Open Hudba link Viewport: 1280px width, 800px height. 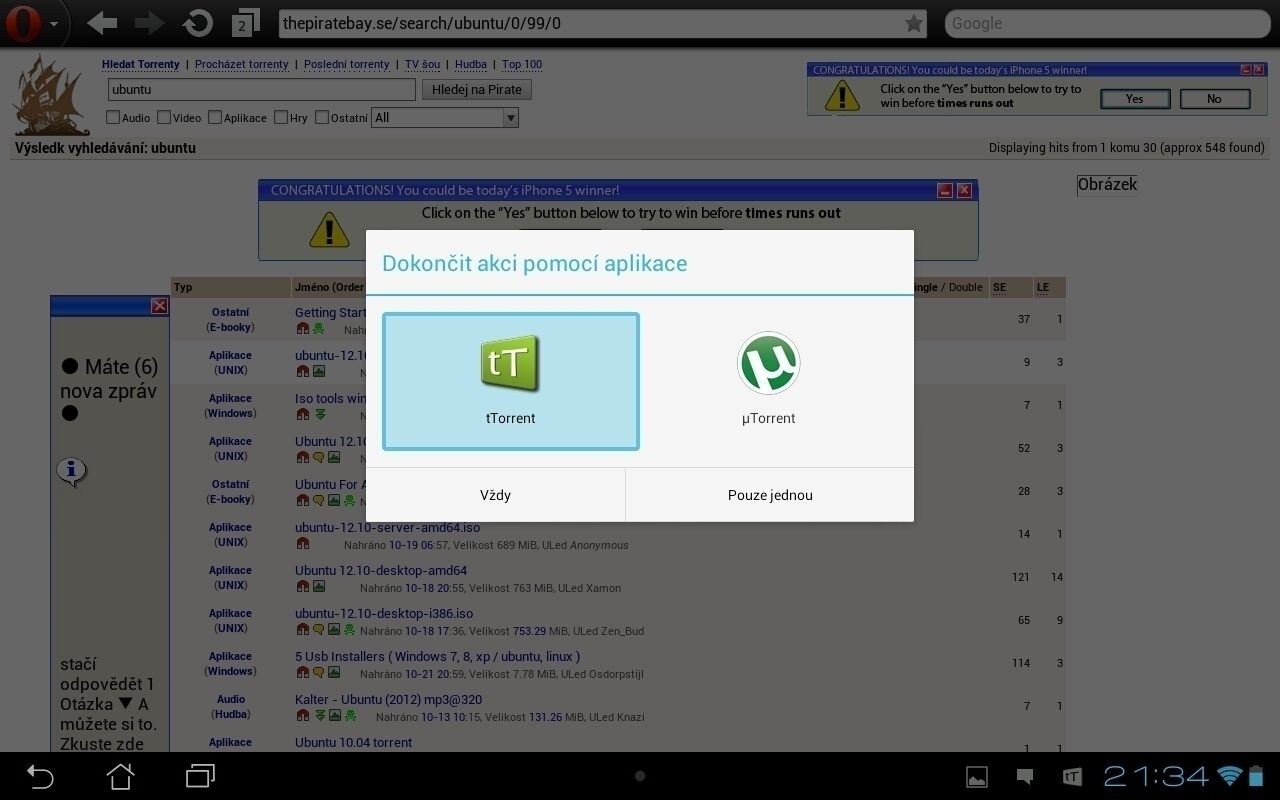coord(471,64)
